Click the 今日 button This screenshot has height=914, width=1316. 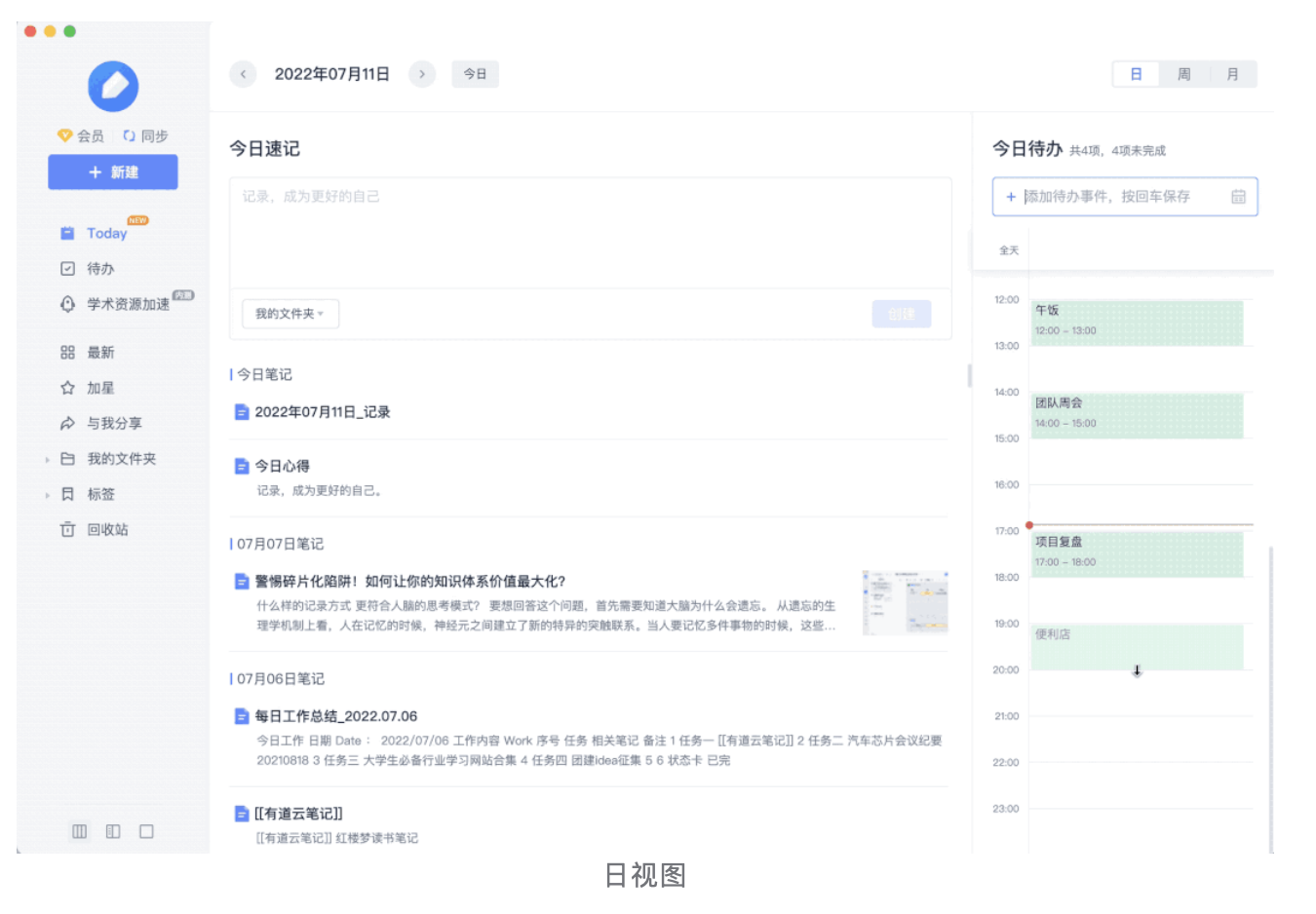pos(475,74)
